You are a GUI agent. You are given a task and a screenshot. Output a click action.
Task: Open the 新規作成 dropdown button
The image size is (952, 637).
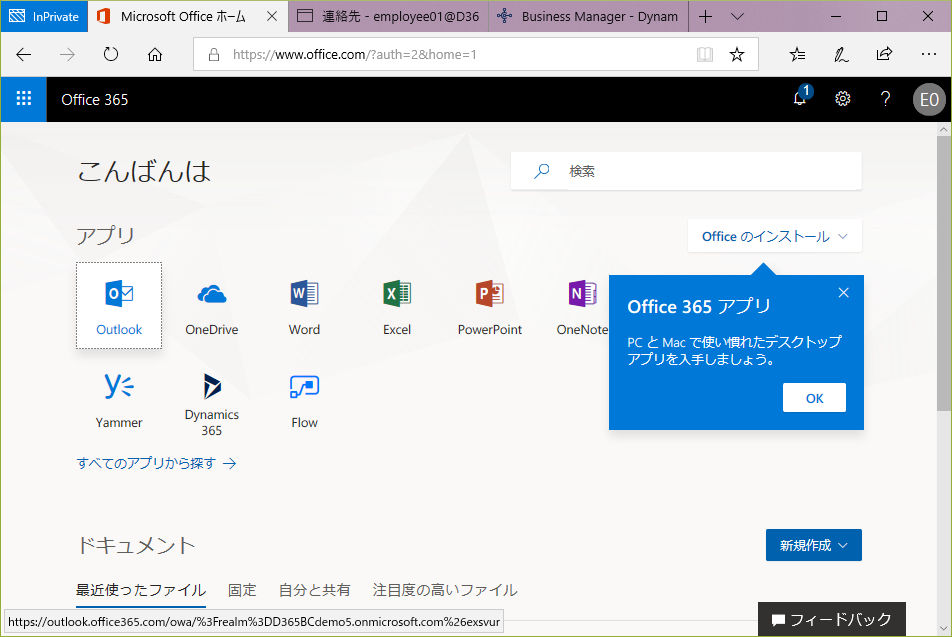[814, 545]
